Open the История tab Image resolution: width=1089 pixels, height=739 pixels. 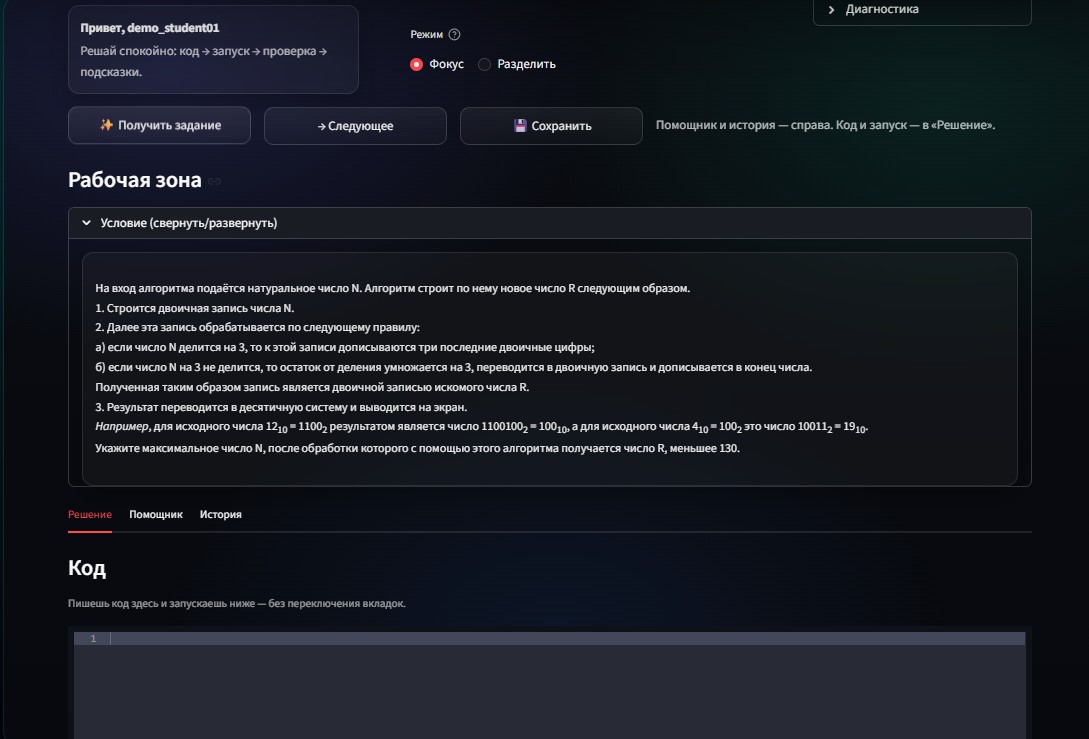(x=223, y=514)
